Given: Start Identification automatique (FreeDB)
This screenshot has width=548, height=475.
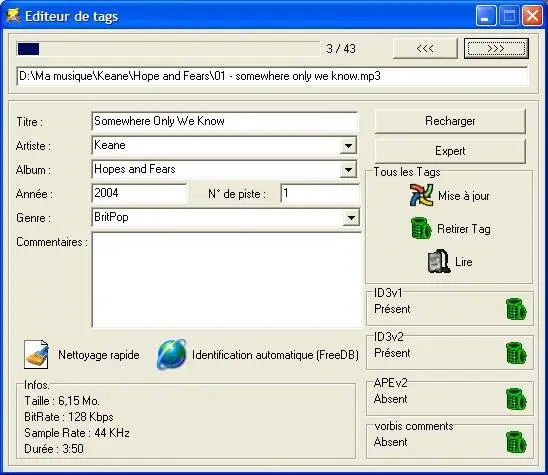Looking at the screenshot, I should pyautogui.click(x=275, y=355).
